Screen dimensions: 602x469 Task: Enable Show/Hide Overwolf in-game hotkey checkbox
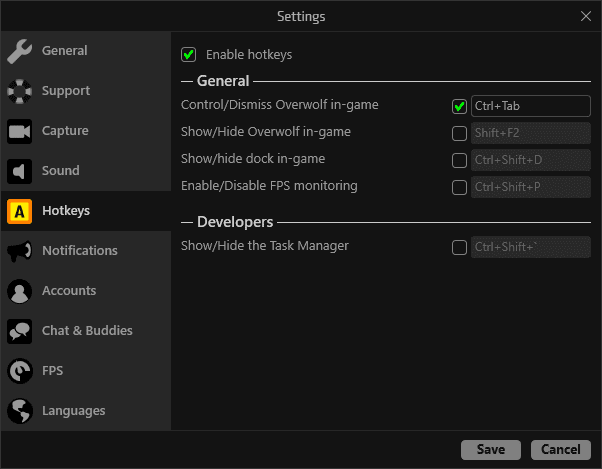(459, 134)
